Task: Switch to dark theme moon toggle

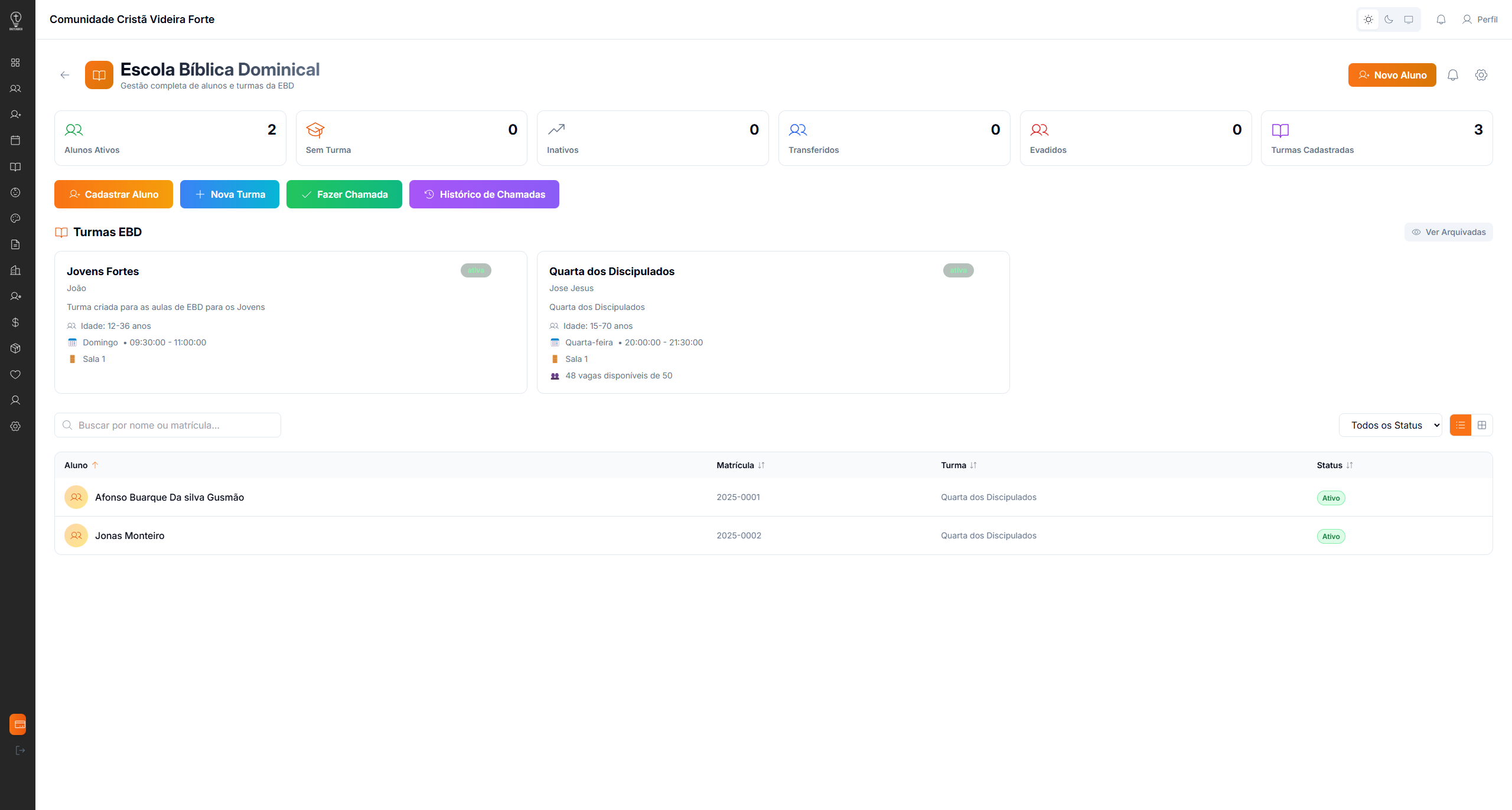Action: point(1389,19)
